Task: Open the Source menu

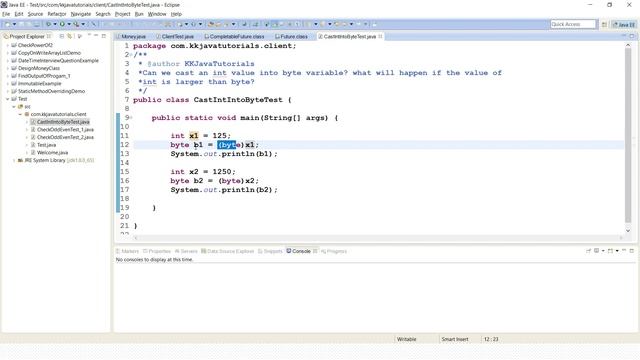Action: click(x=35, y=14)
